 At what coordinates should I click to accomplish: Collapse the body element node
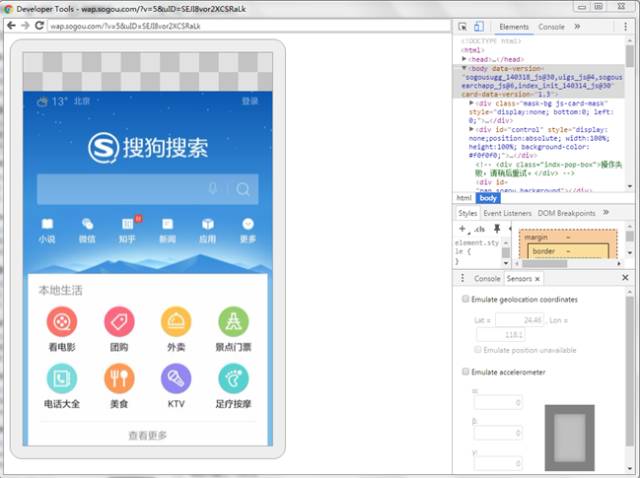coord(464,68)
